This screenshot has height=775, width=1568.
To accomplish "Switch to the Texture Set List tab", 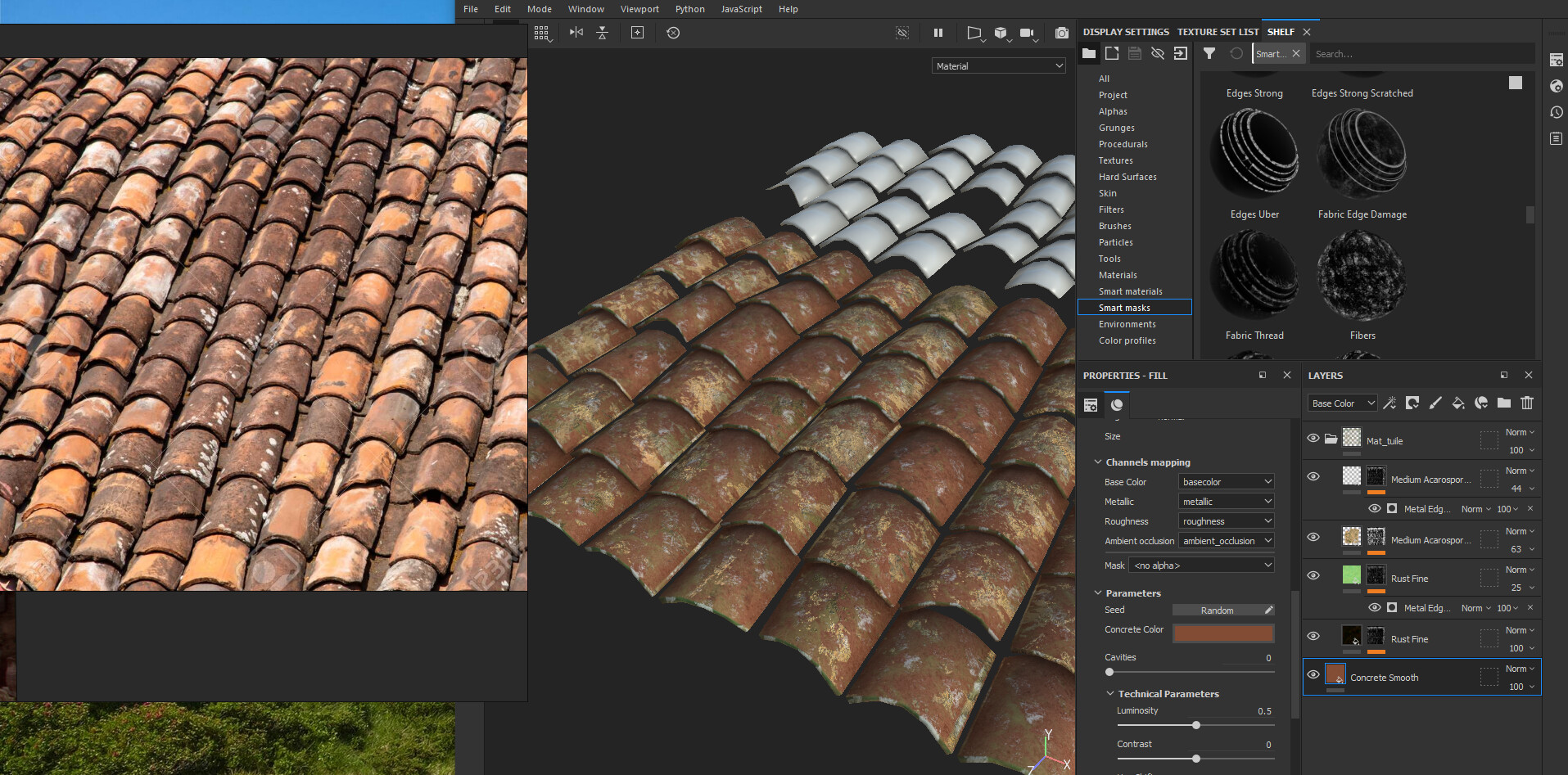I will coord(1218,32).
